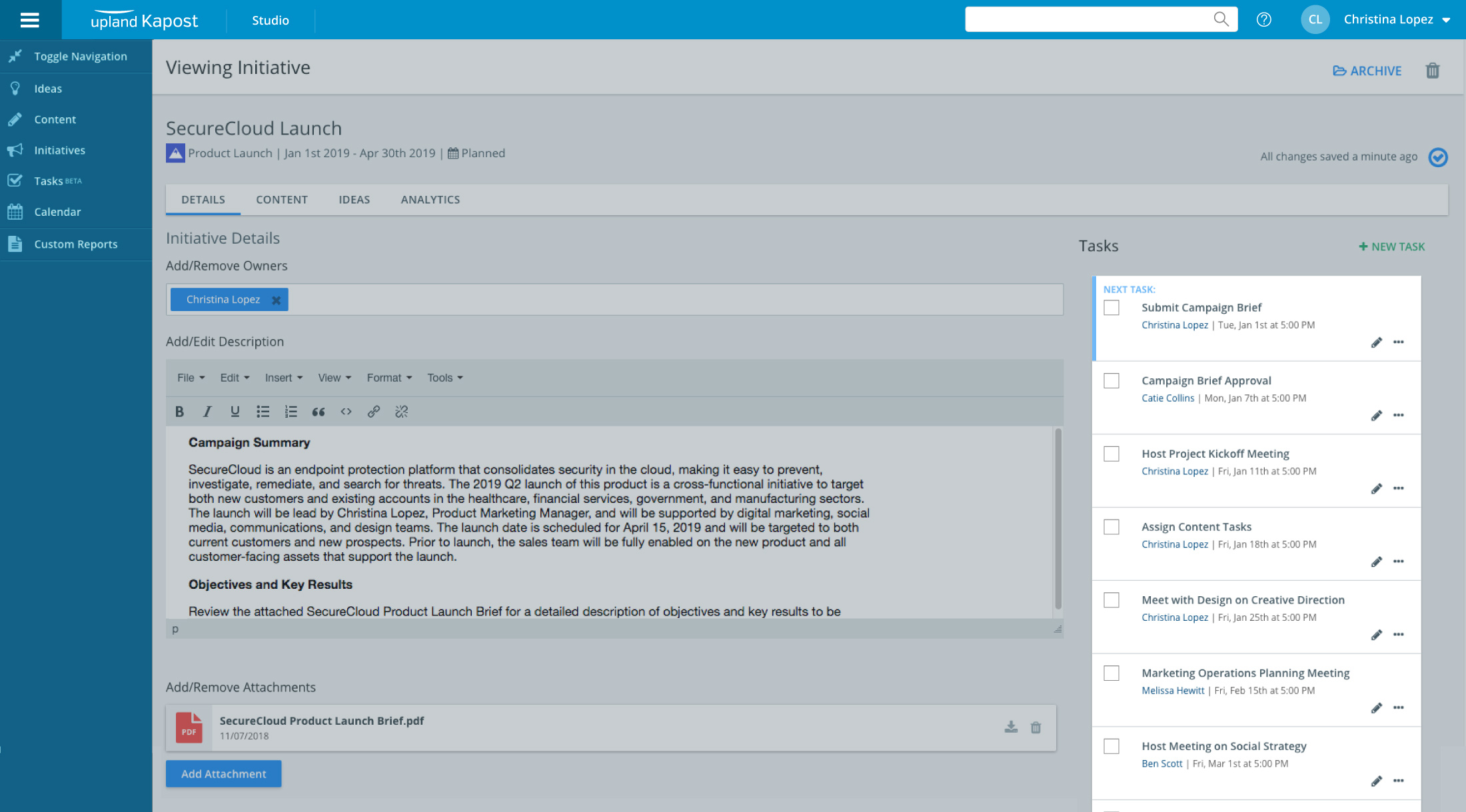The image size is (1466, 812).
Task: Check off Submit Campaign Brief task
Action: (1111, 308)
